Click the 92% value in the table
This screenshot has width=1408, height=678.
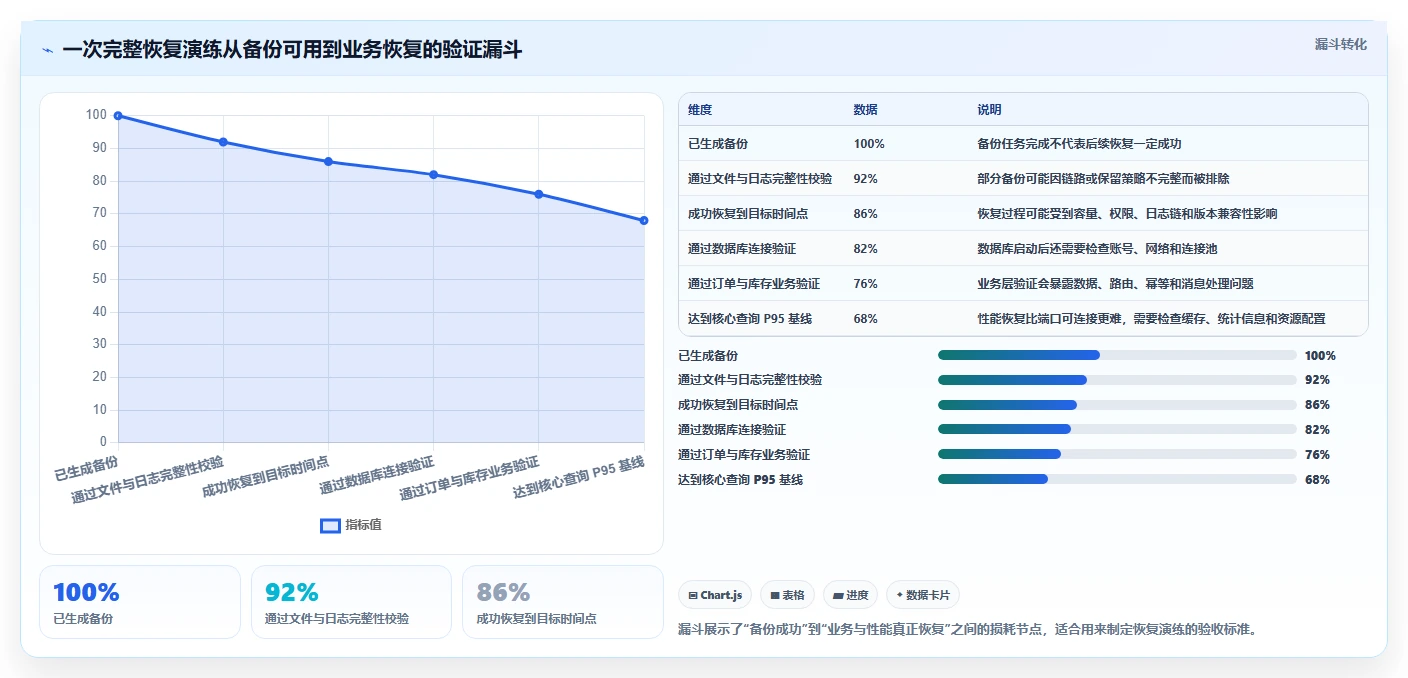pos(866,179)
